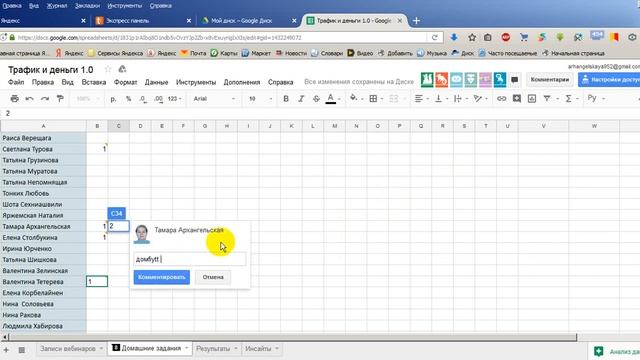Open a new browser tab

[416, 20]
